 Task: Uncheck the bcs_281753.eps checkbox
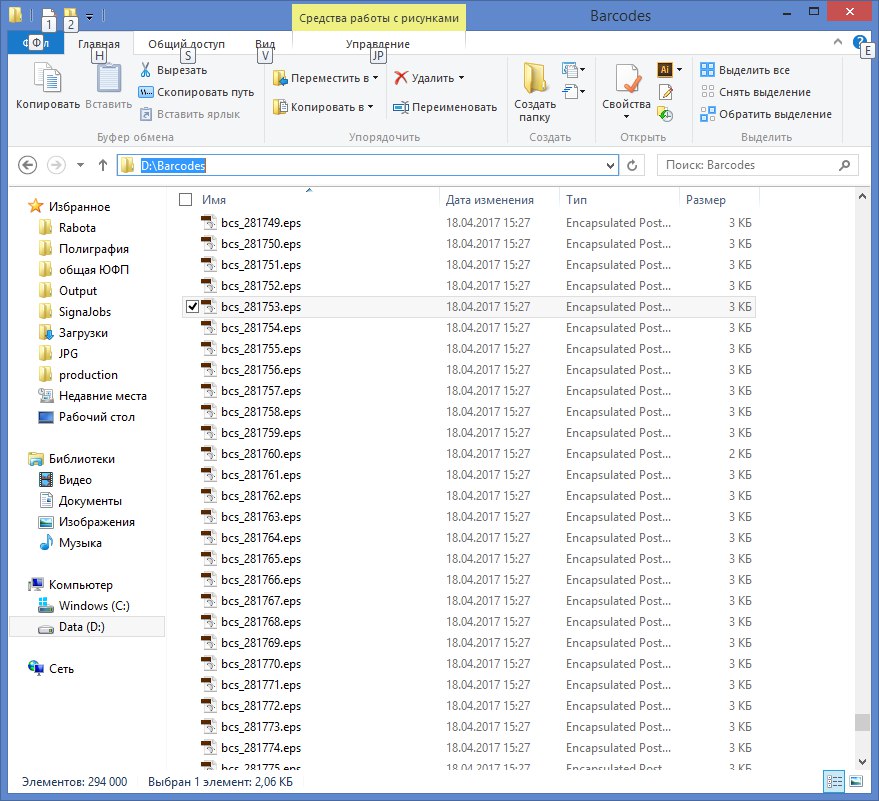(x=192, y=307)
